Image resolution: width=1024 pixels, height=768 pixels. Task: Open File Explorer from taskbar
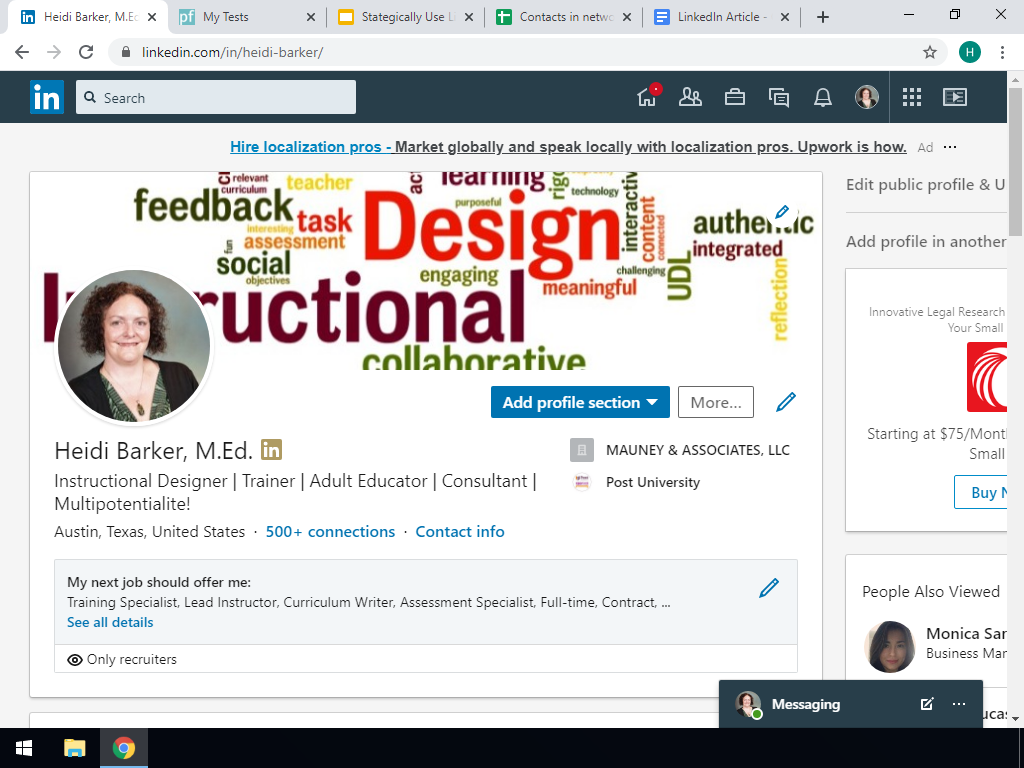[74, 748]
